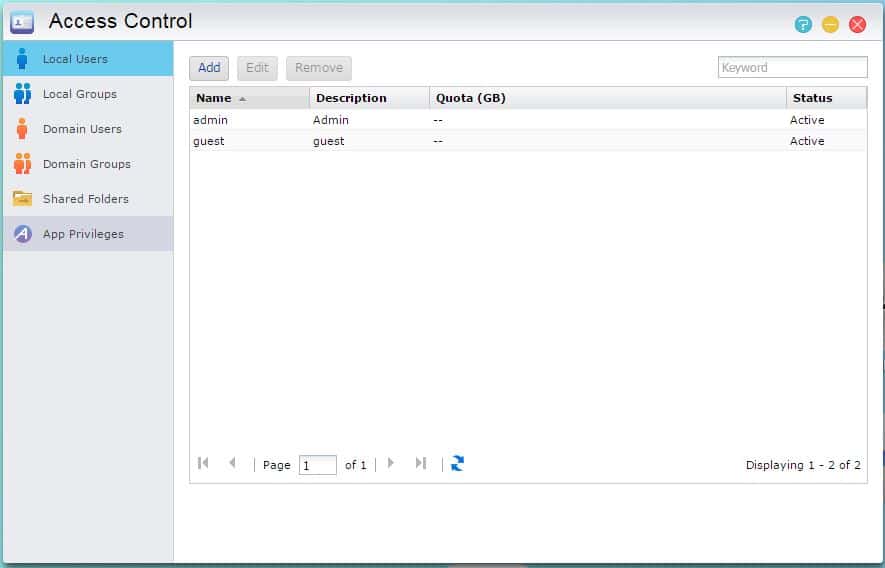The height and width of the screenshot is (568, 885).
Task: Click the App Privileges icon
Action: coord(22,234)
